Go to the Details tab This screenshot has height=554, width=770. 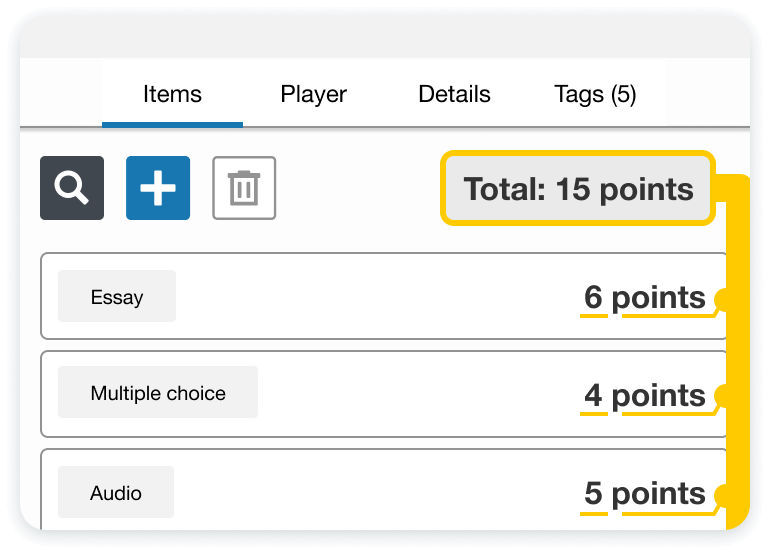tap(454, 95)
